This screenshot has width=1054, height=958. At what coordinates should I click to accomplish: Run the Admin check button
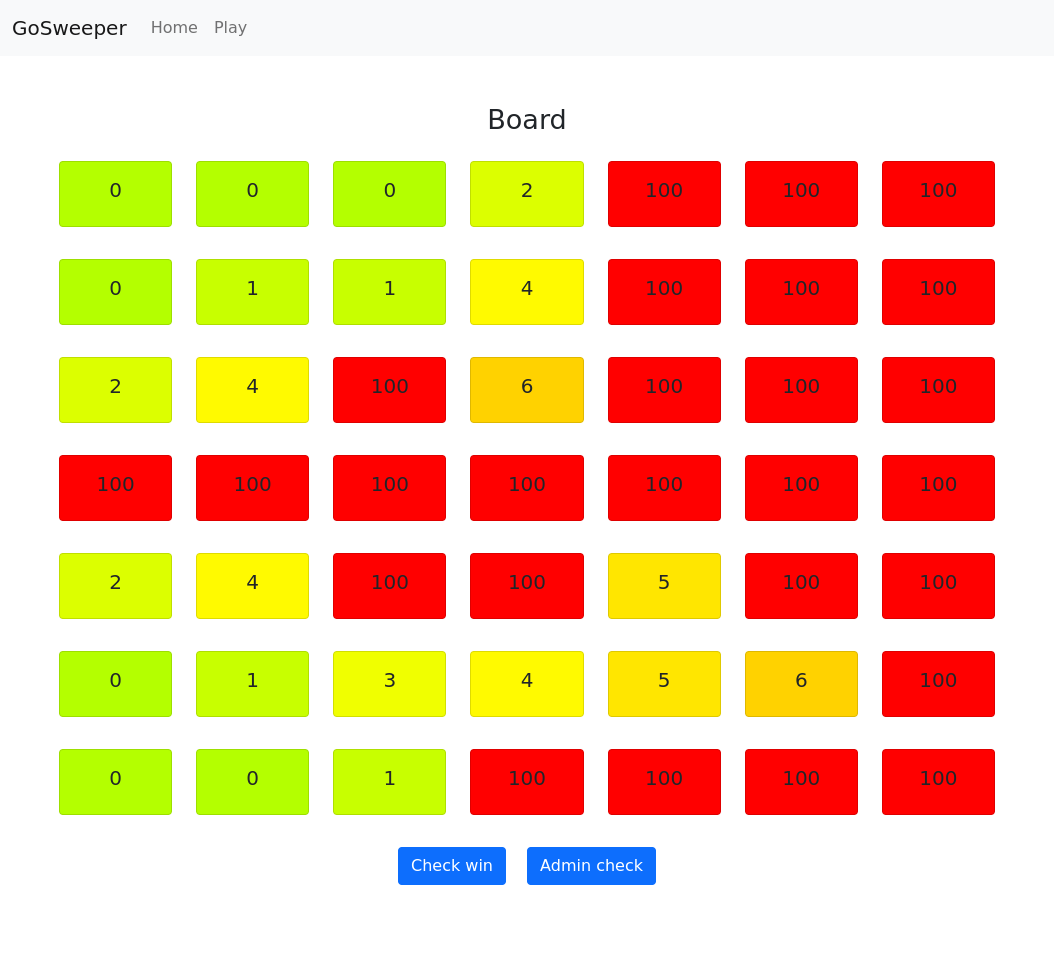click(591, 866)
